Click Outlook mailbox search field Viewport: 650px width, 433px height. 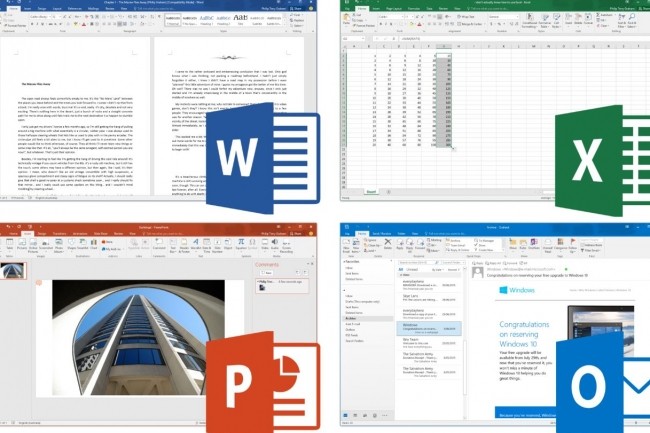click(x=418, y=262)
